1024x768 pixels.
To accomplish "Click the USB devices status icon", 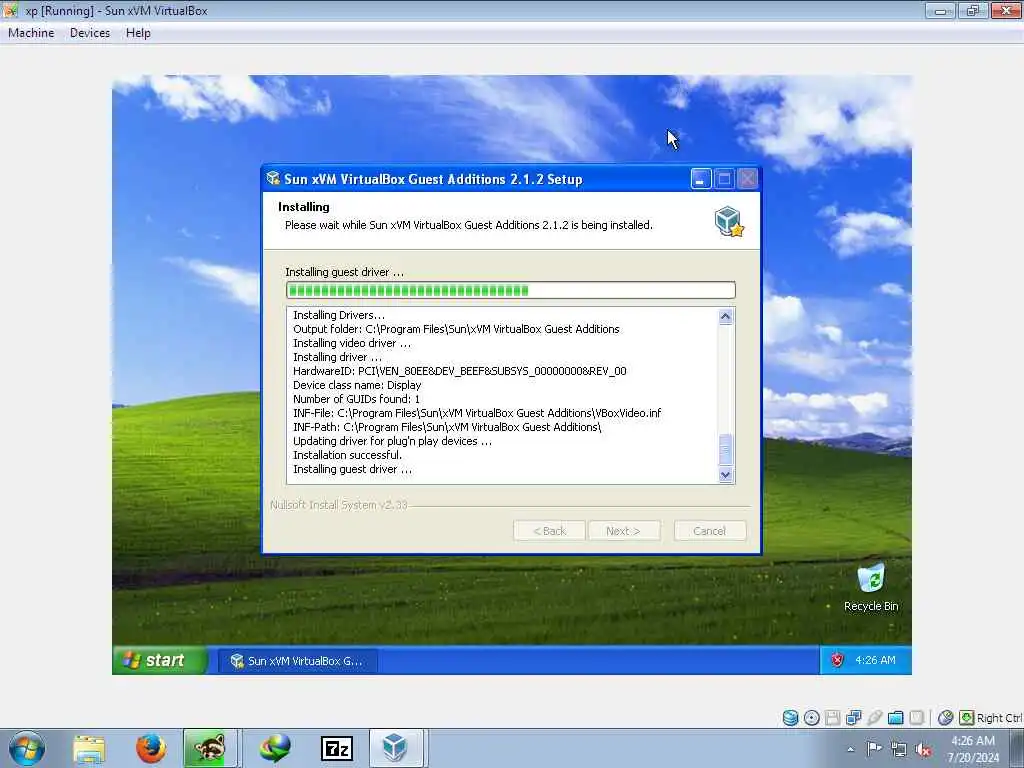I will [874, 718].
